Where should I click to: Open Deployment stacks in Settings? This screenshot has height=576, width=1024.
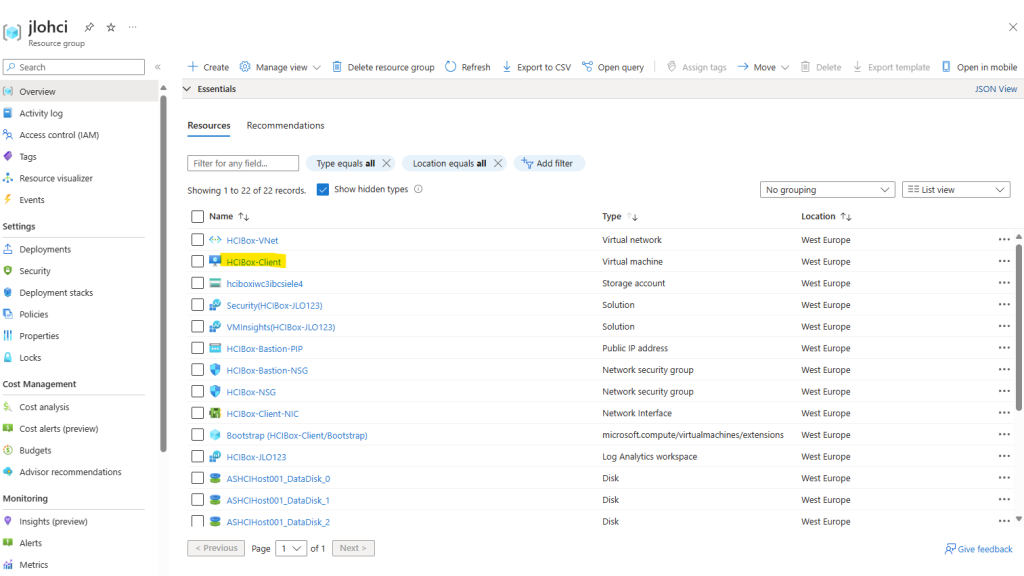coord(56,292)
